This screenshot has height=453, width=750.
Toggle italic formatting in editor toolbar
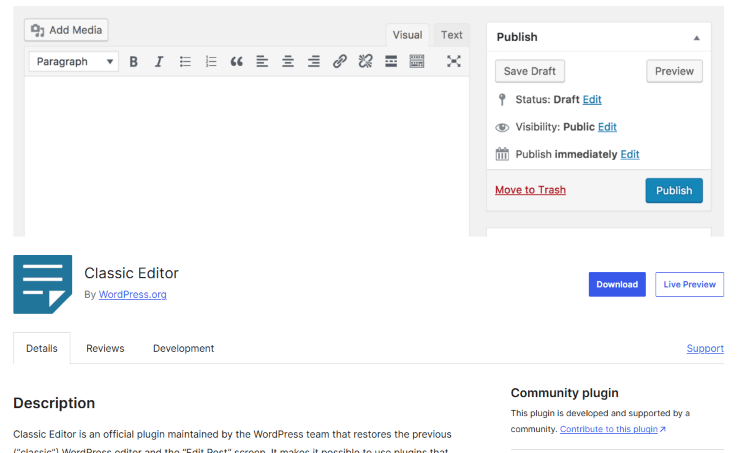[x=159, y=62]
